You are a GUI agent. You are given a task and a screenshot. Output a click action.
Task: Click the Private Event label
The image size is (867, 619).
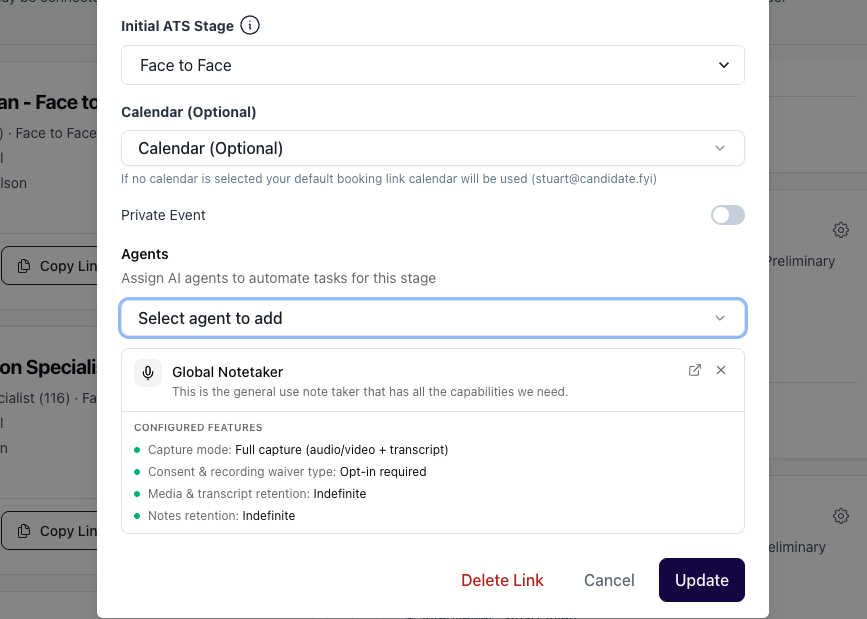[x=163, y=215]
